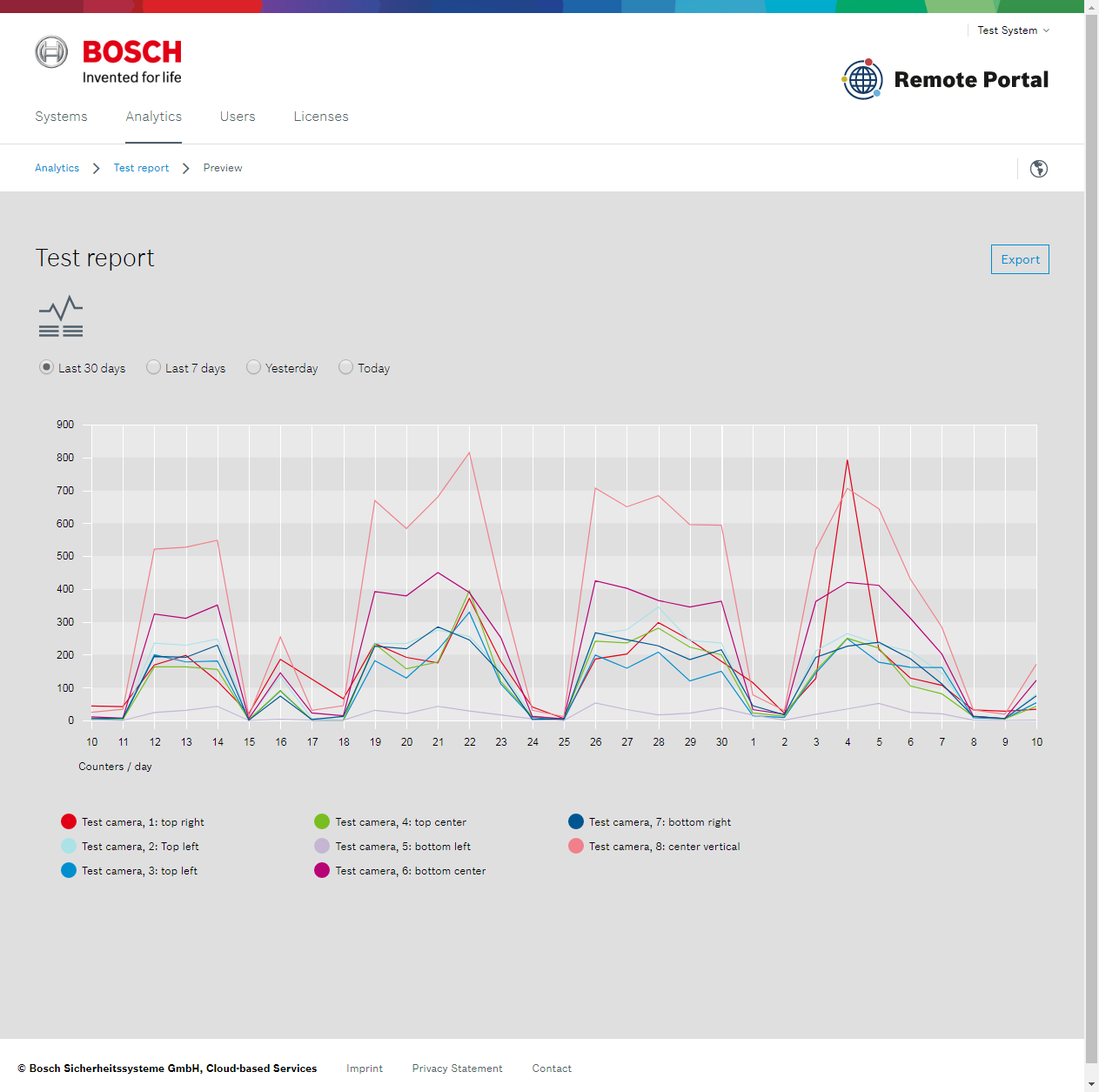
Task: Open the Systems tab
Action: [x=61, y=117]
